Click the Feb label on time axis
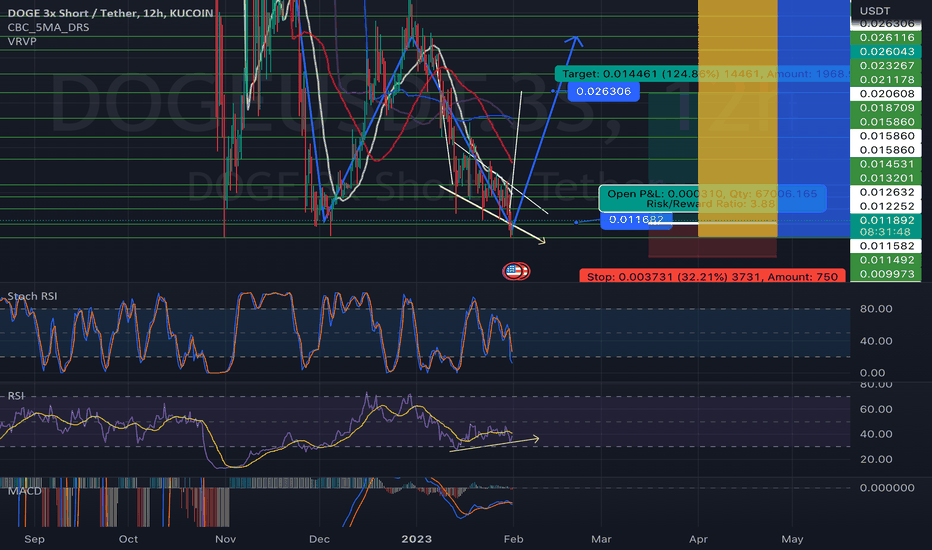The image size is (932, 550). click(x=514, y=539)
